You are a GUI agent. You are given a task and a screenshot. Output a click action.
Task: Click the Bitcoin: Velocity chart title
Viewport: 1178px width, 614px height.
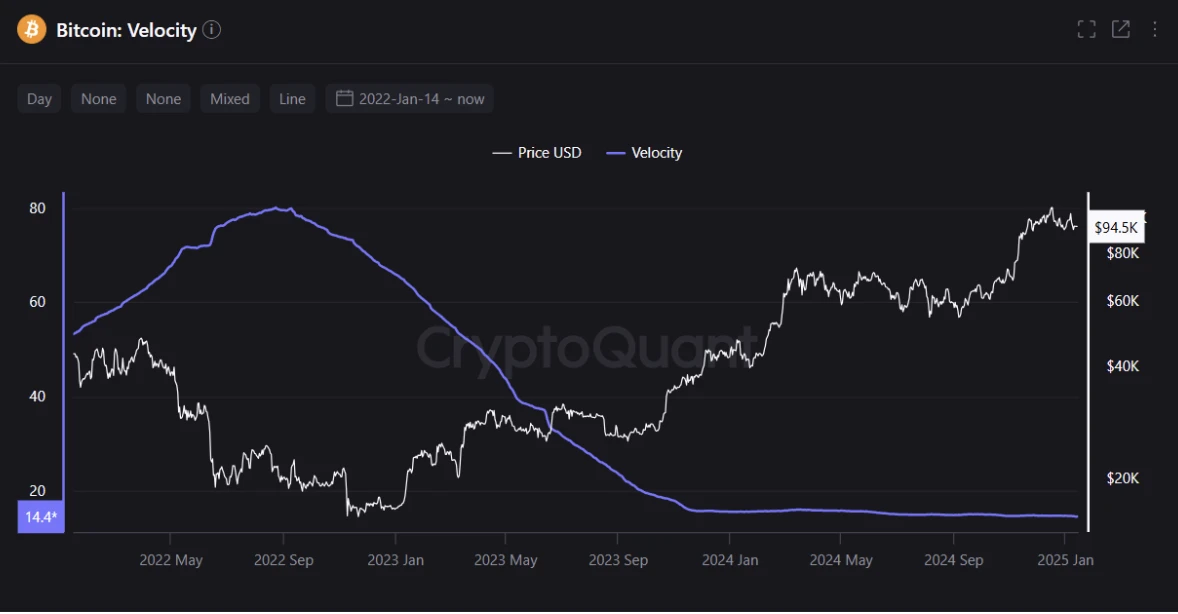pyautogui.click(x=126, y=30)
